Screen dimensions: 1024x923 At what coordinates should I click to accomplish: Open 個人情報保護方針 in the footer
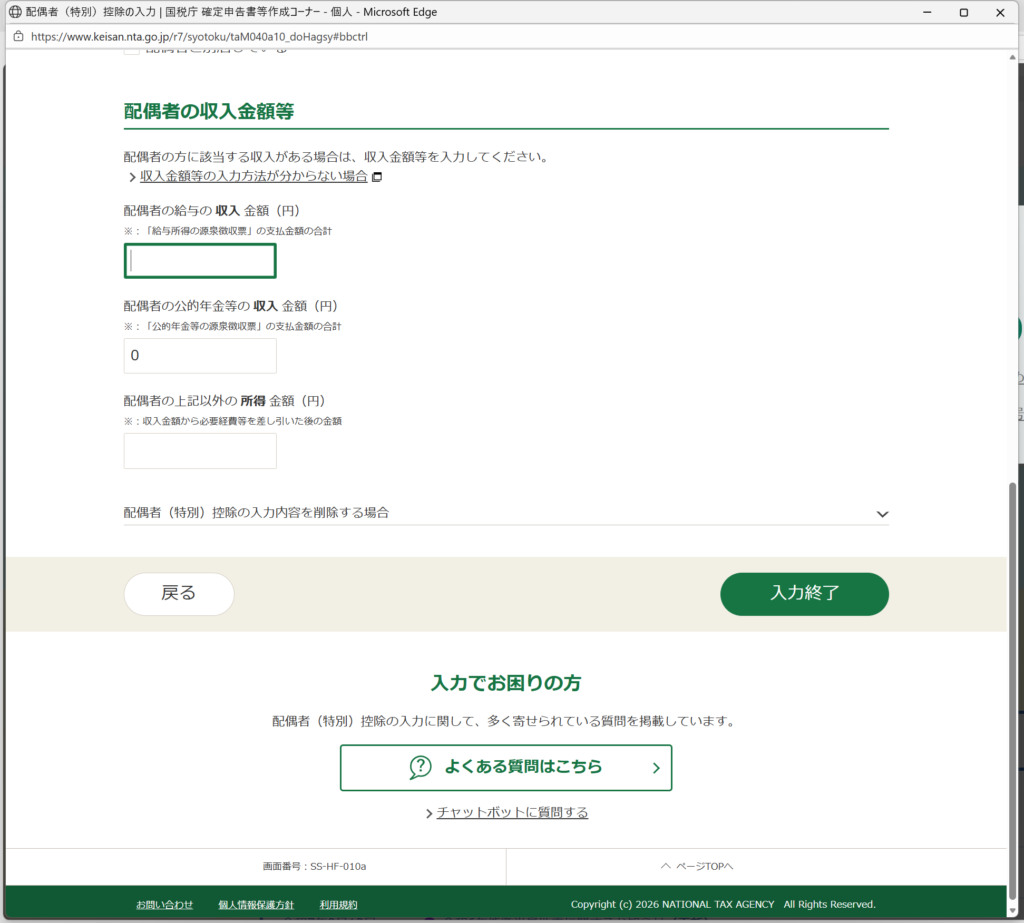pos(256,904)
